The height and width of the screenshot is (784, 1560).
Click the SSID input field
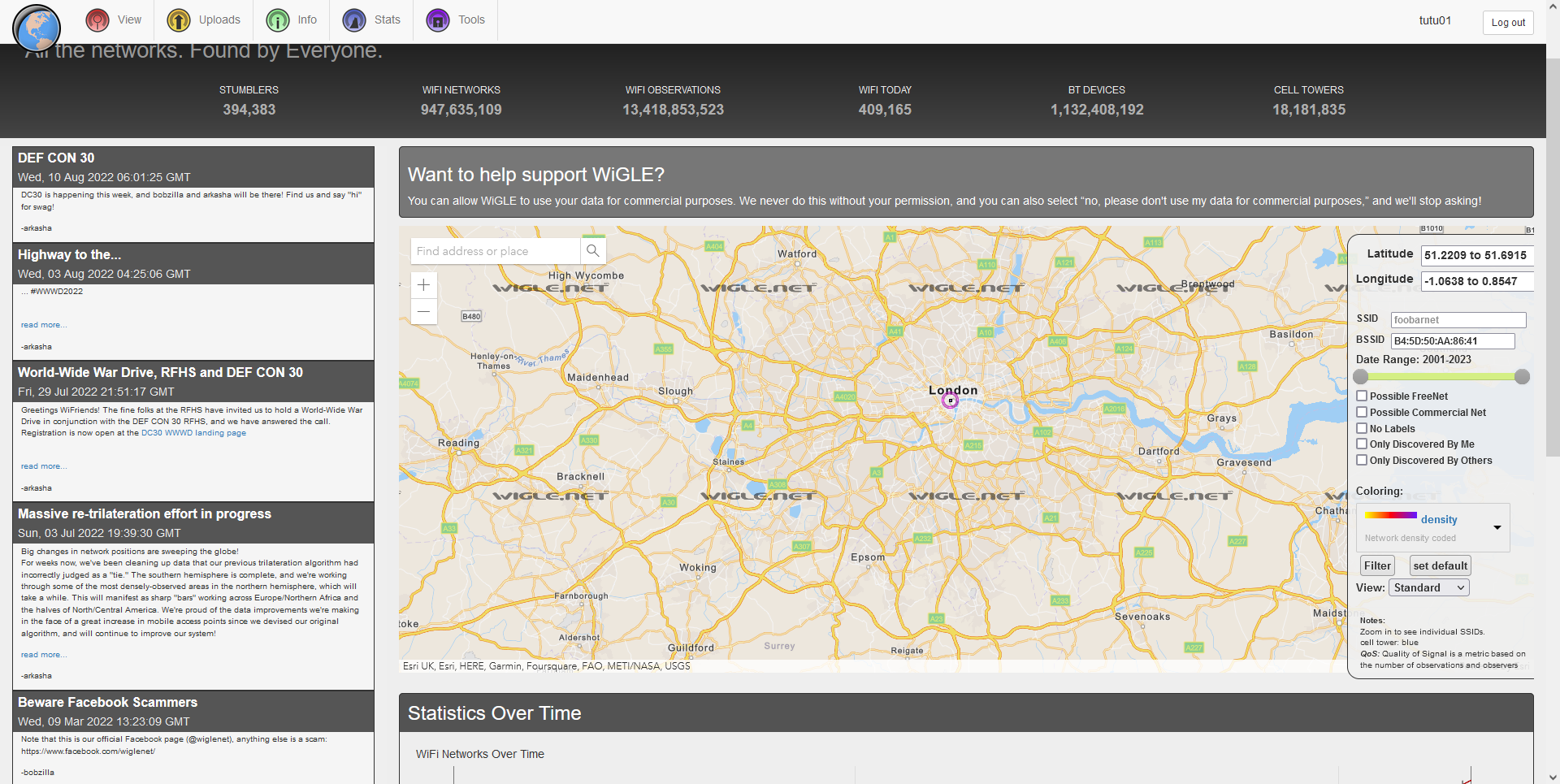point(1458,320)
